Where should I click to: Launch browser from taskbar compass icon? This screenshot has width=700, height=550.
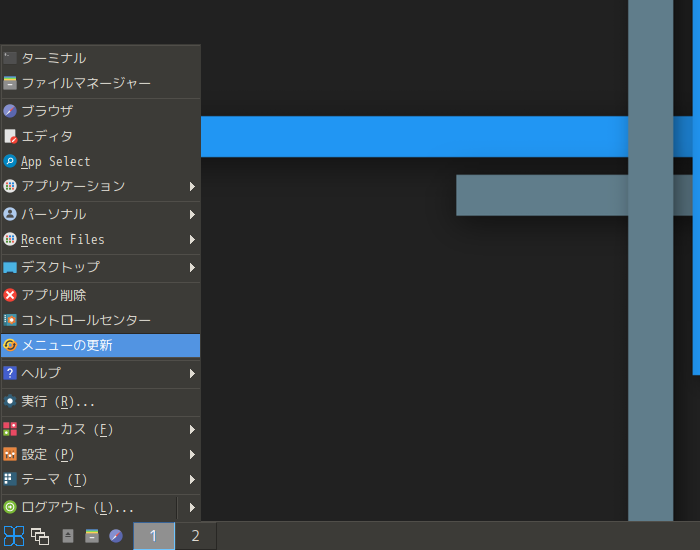coord(116,536)
